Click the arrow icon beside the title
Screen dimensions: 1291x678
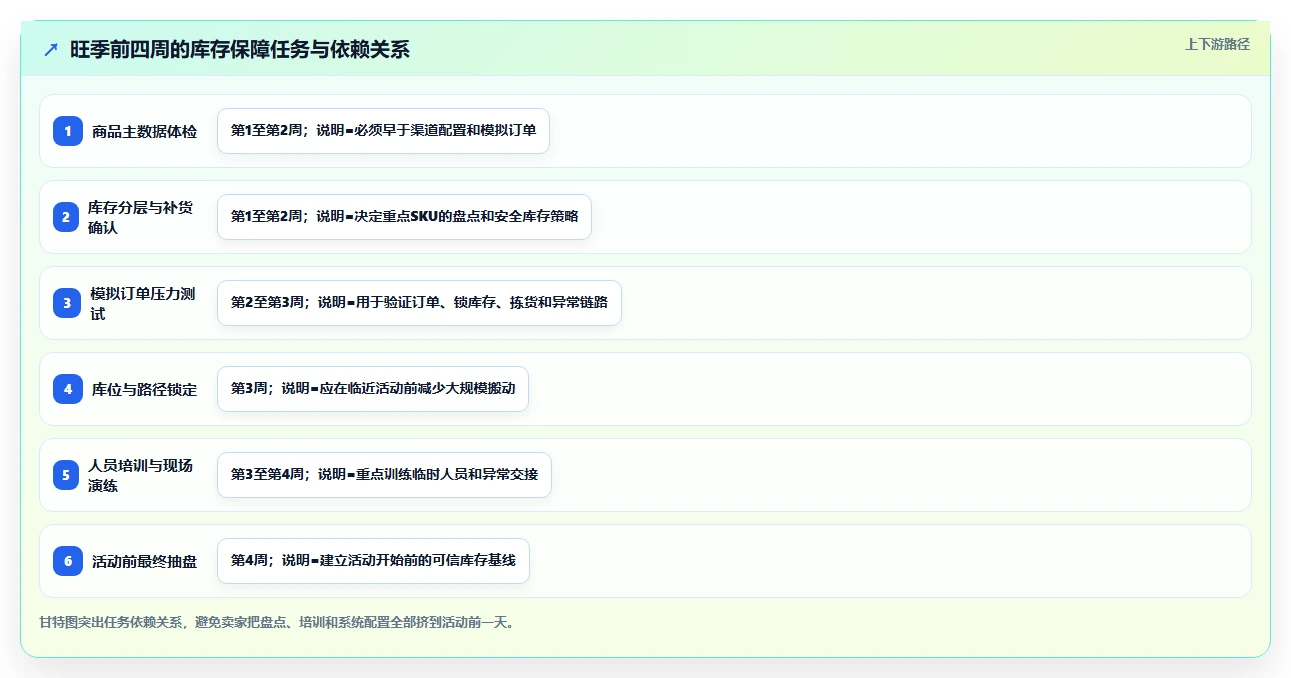point(51,50)
